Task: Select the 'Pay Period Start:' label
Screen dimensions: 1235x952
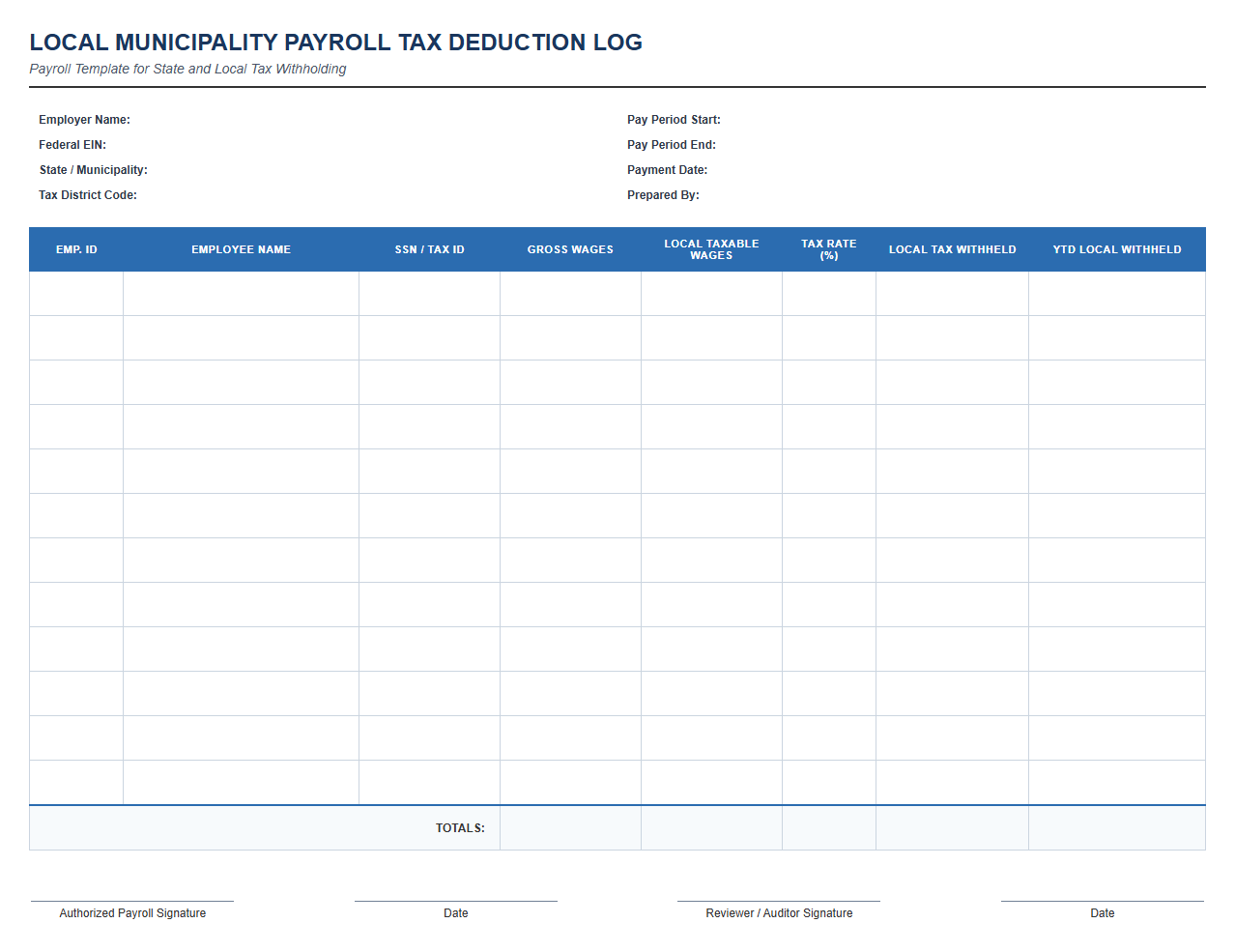Action: coord(674,120)
